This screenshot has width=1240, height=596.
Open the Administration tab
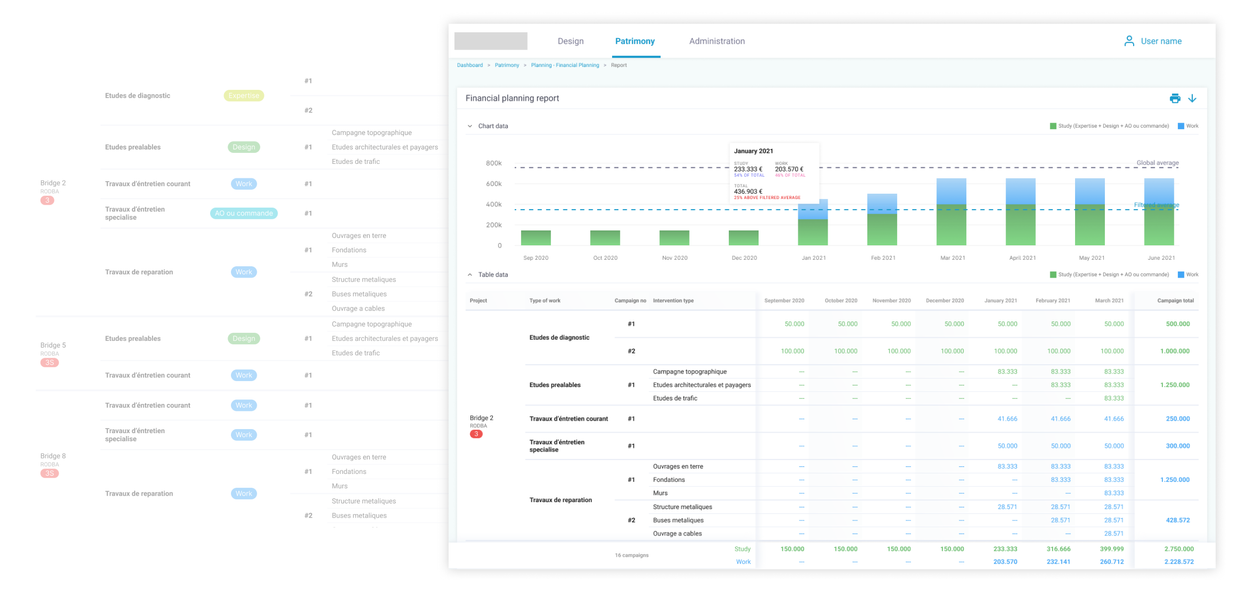[x=716, y=41]
